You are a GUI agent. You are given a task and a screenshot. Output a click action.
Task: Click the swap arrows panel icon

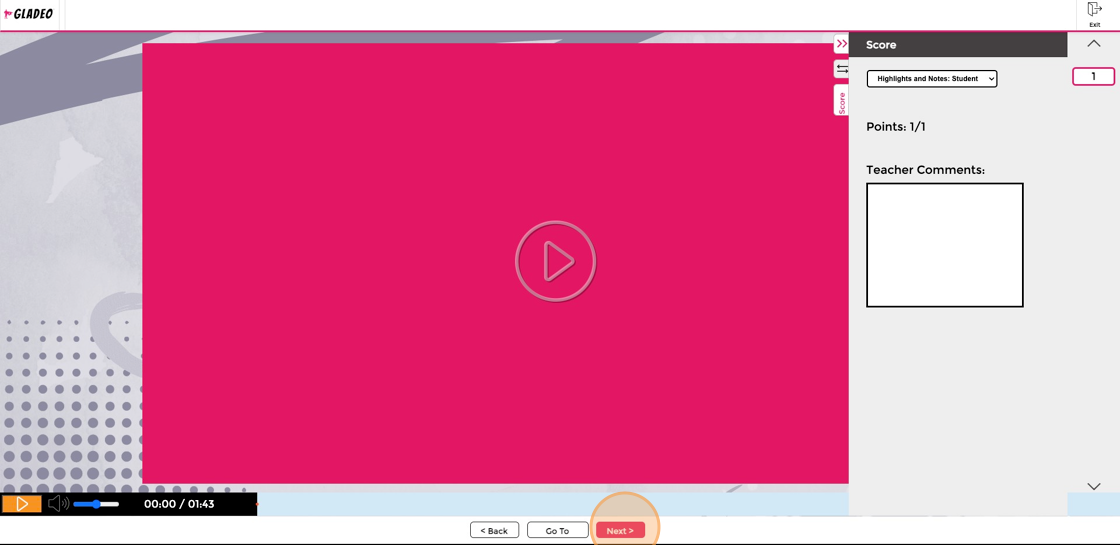pos(841,69)
